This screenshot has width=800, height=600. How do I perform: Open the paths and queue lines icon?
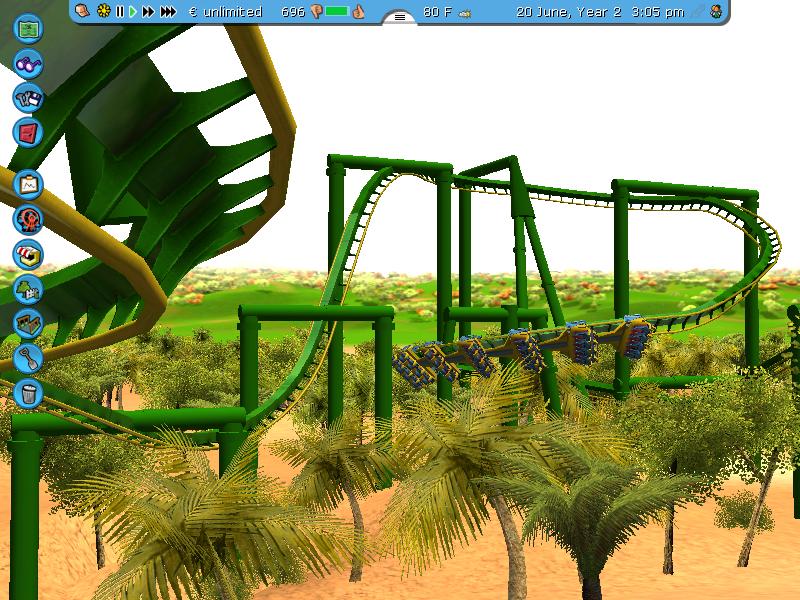[x=28, y=324]
